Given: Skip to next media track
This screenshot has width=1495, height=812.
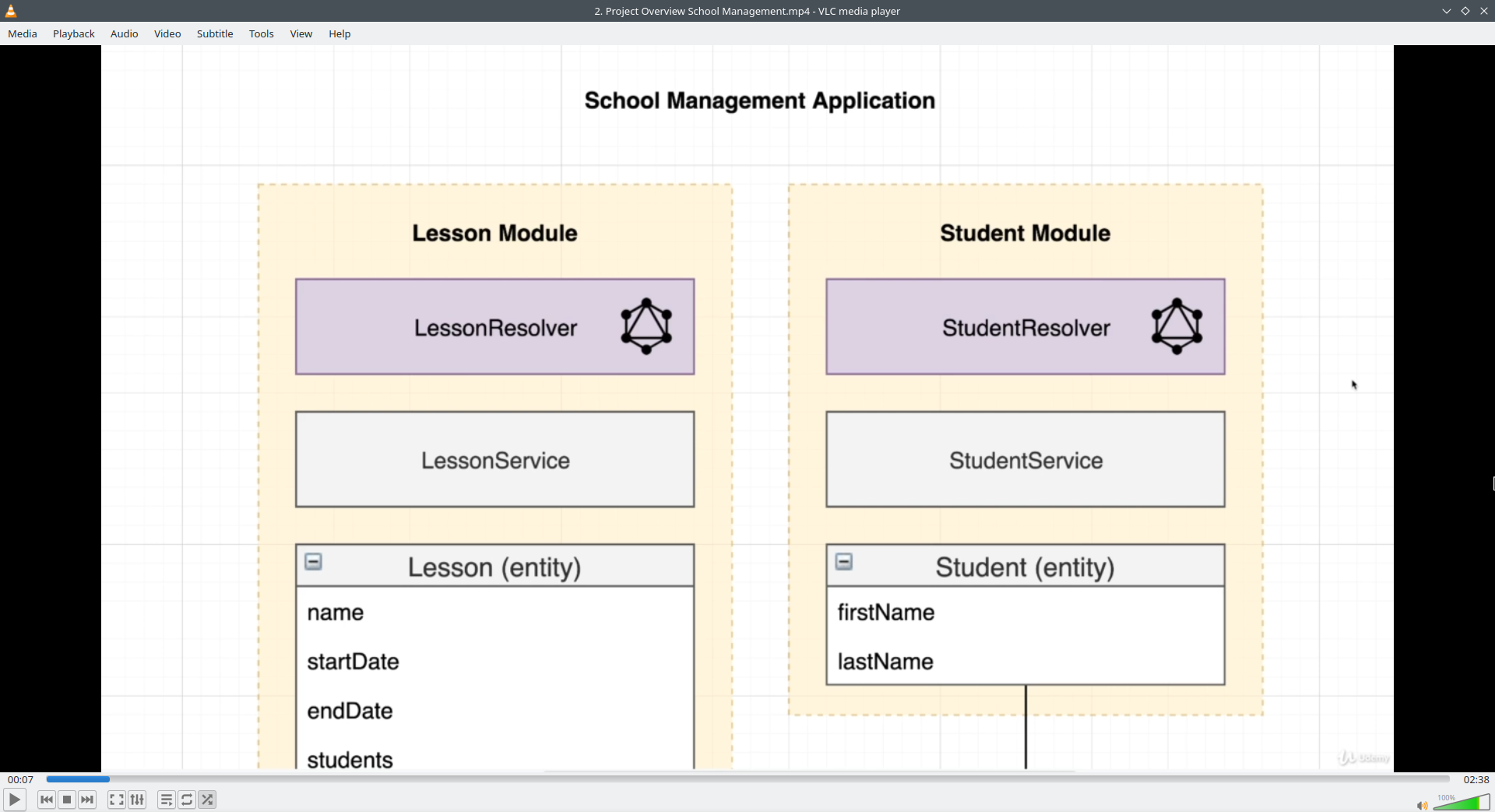Looking at the screenshot, I should (87, 800).
